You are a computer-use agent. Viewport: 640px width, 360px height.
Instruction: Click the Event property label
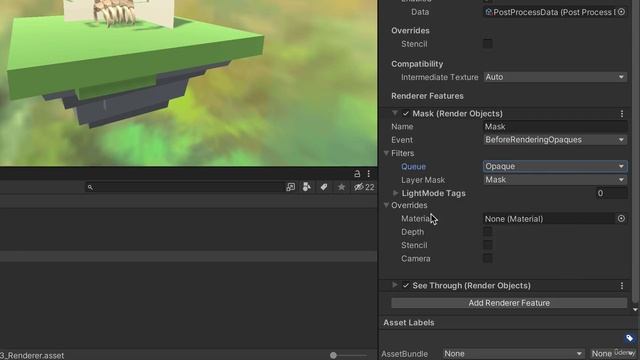402,140
